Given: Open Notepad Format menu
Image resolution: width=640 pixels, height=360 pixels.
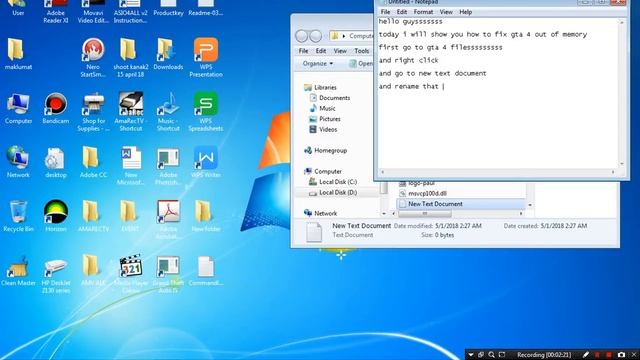Looking at the screenshot, I should (423, 12).
